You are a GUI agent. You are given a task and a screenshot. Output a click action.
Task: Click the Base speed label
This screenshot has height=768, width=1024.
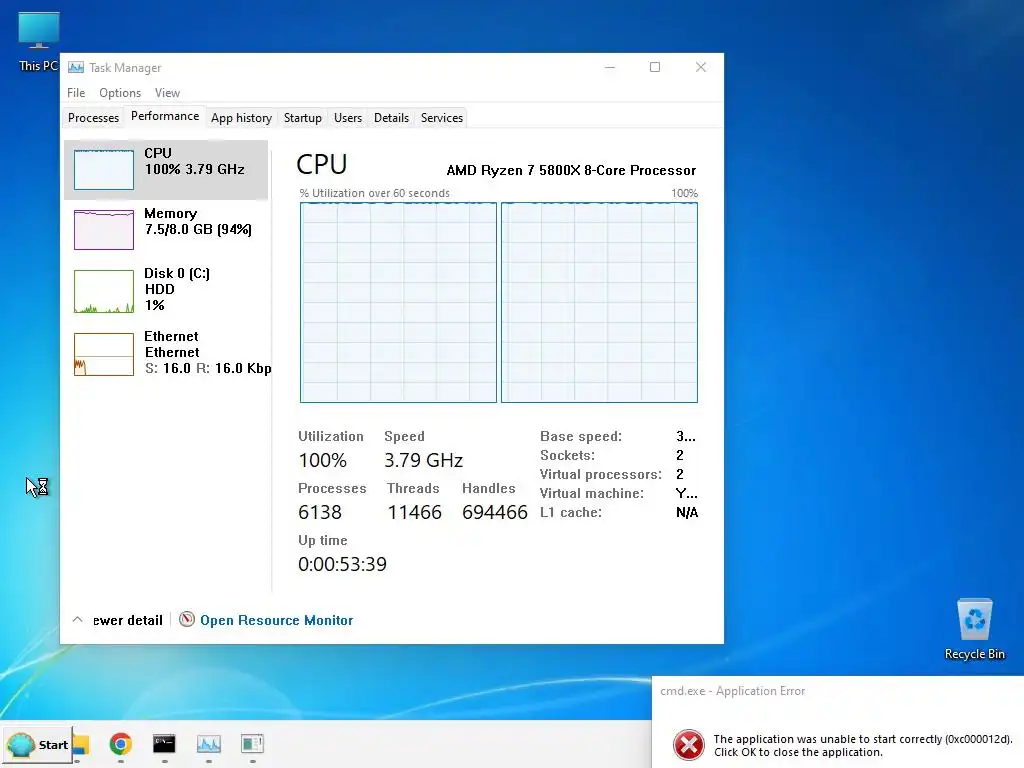coord(581,436)
